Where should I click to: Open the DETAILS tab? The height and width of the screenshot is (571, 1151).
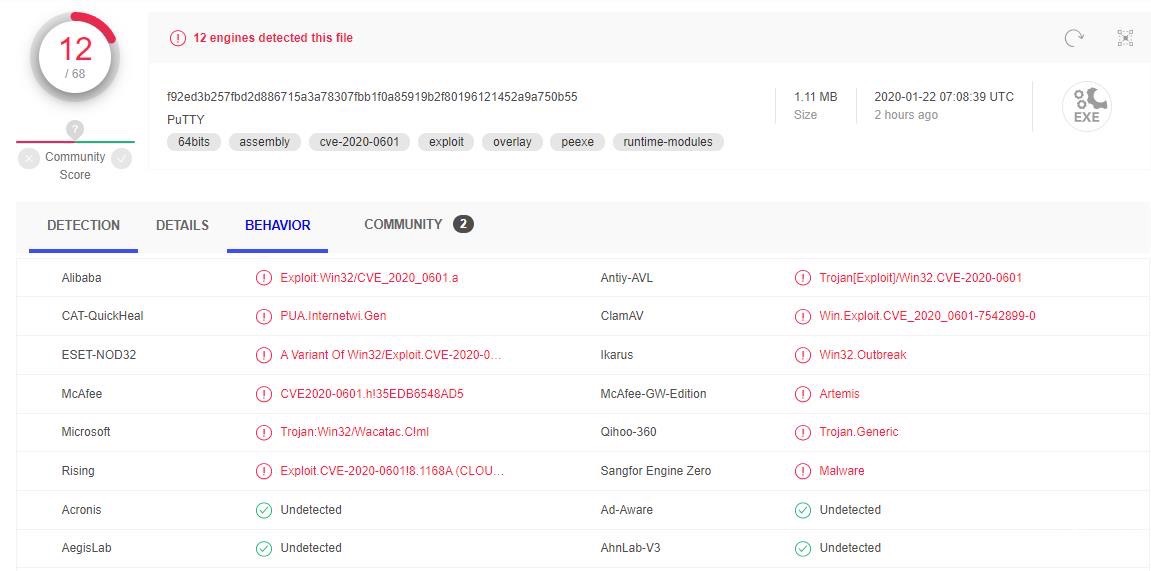pyautogui.click(x=182, y=225)
